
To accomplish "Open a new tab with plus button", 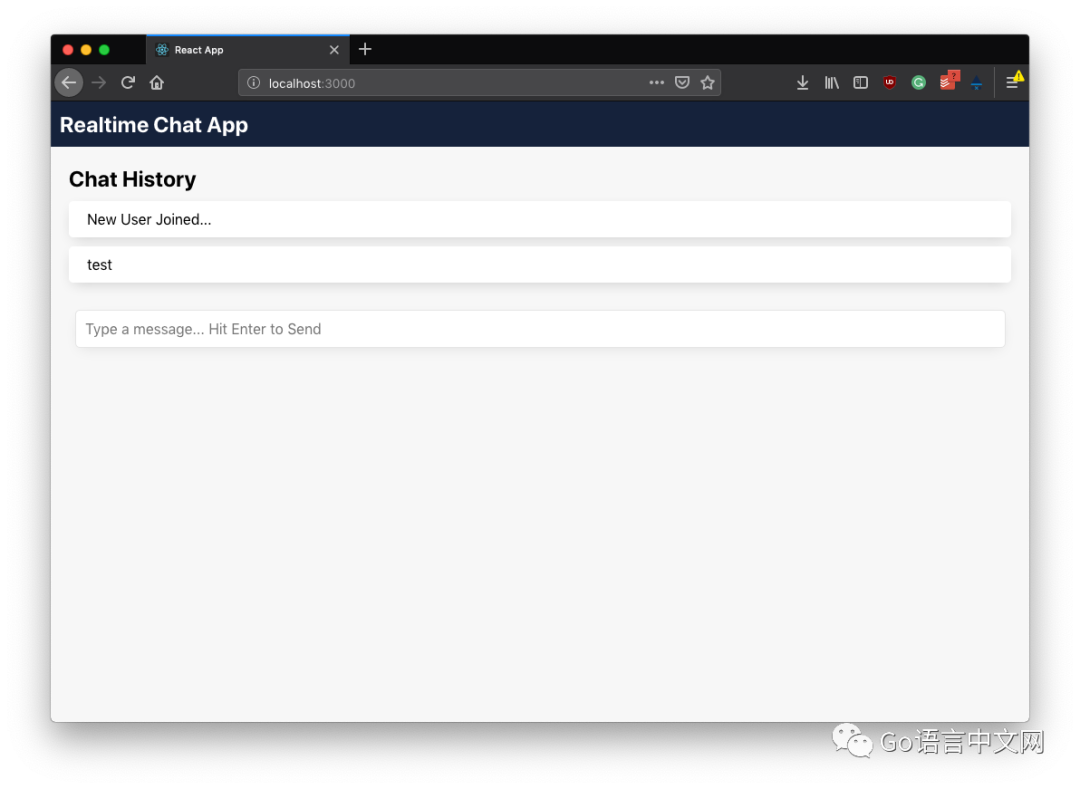I will pos(365,49).
